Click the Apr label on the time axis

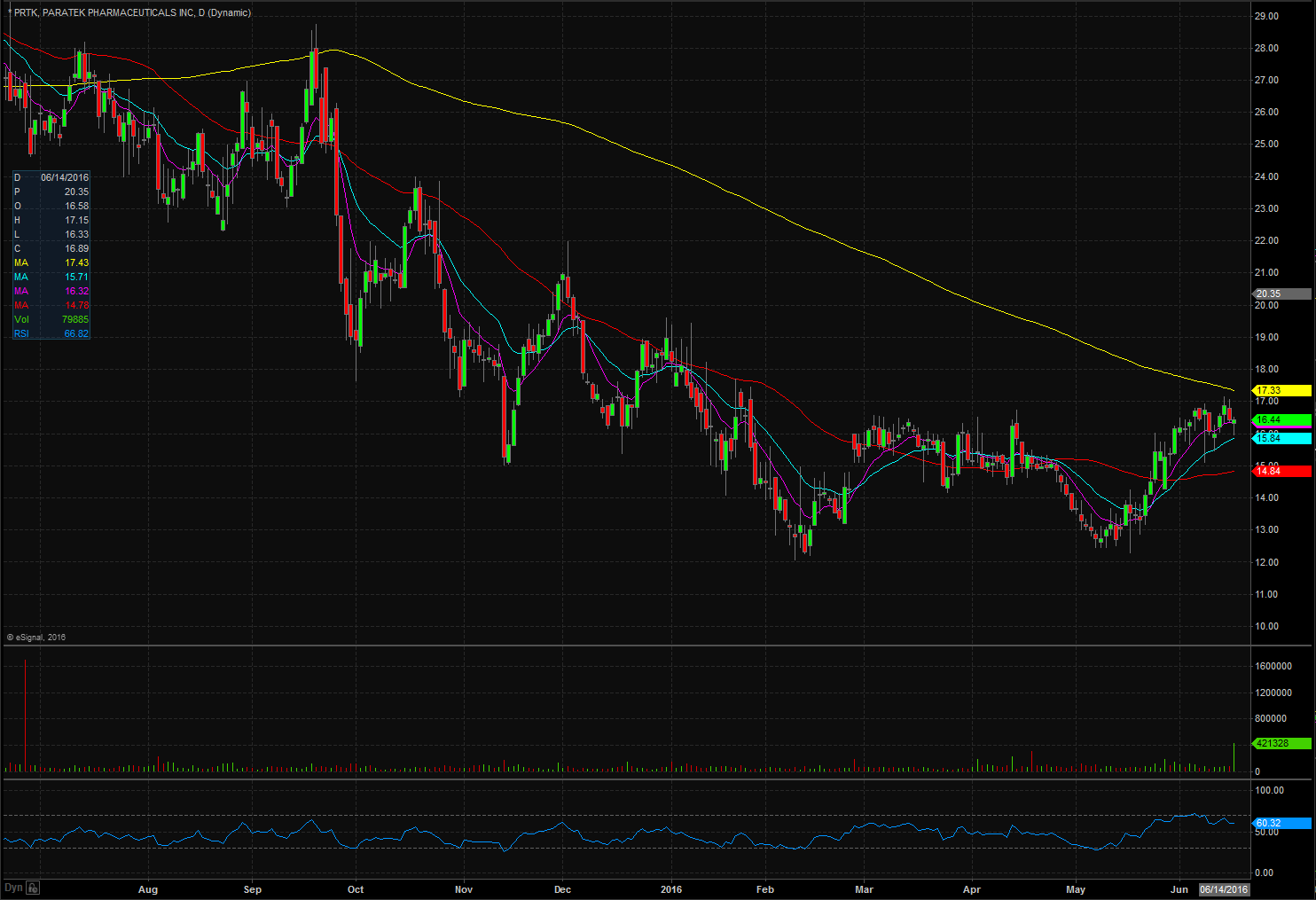coord(972,889)
